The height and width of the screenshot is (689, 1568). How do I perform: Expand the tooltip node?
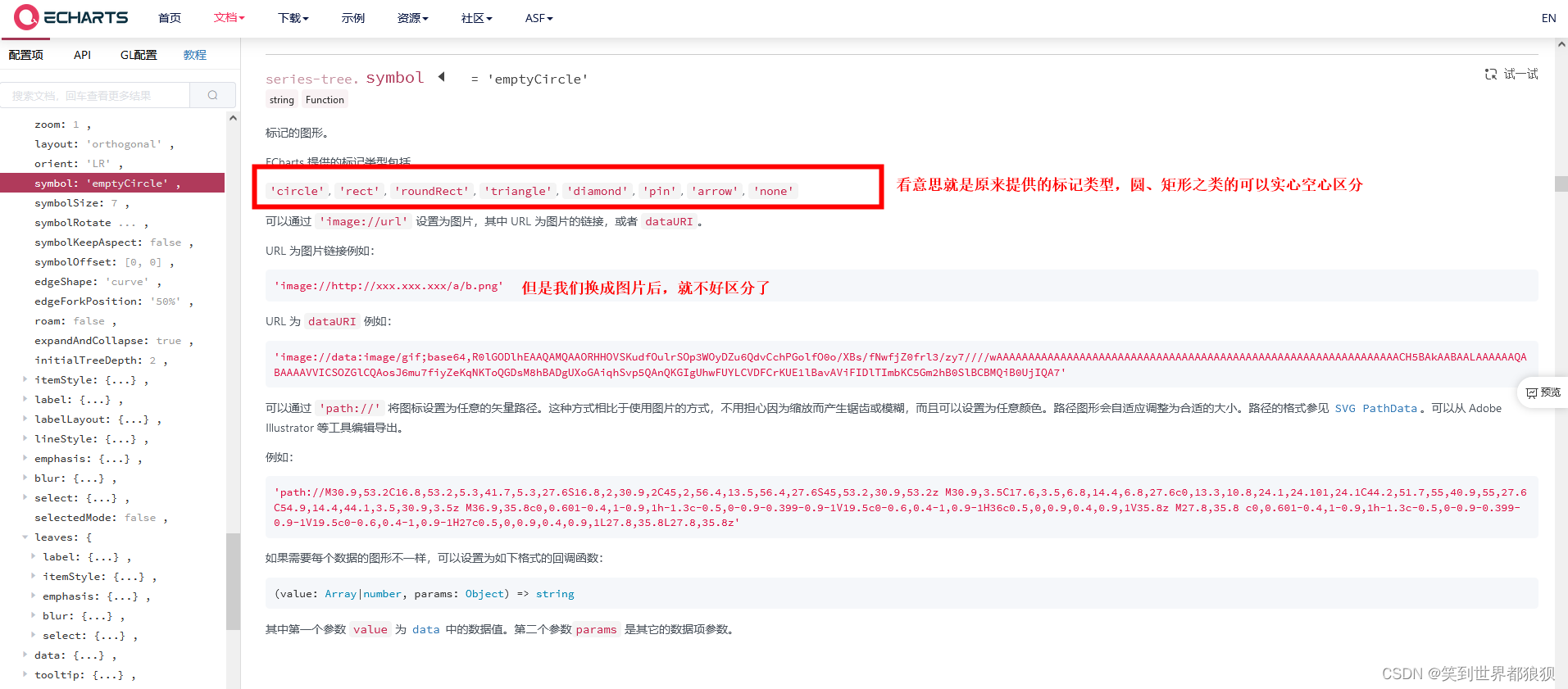click(25, 674)
